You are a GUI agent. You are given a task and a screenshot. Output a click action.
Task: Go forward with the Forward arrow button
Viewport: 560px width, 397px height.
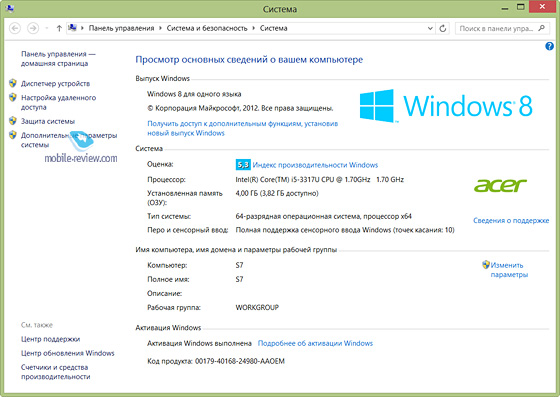[33, 28]
